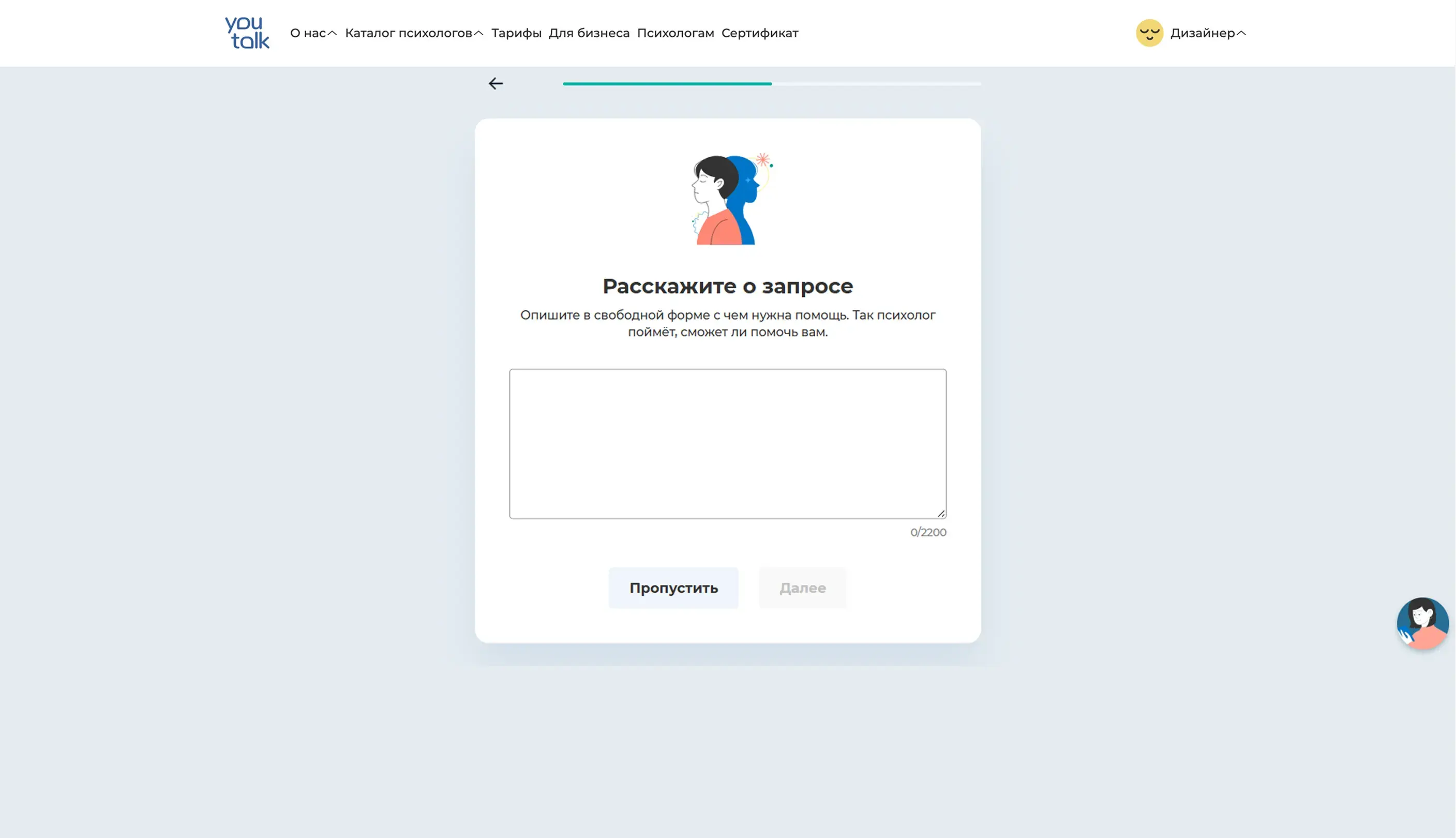Click the chevron next to 'О нас'
1456x838 pixels.
point(333,34)
